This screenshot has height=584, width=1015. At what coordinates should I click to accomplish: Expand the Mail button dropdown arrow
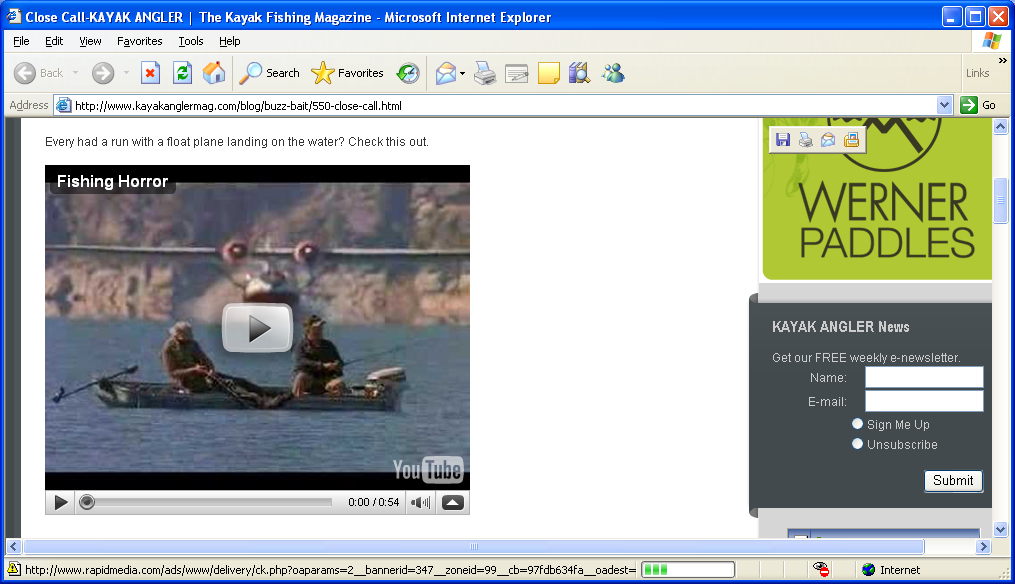462,73
